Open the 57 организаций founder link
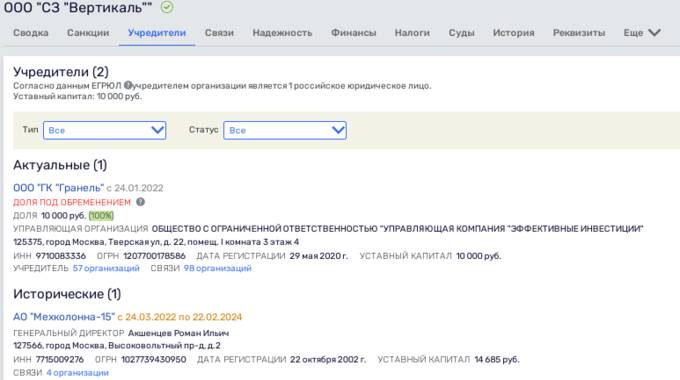Viewport: 680px width, 380px height. (x=106, y=268)
